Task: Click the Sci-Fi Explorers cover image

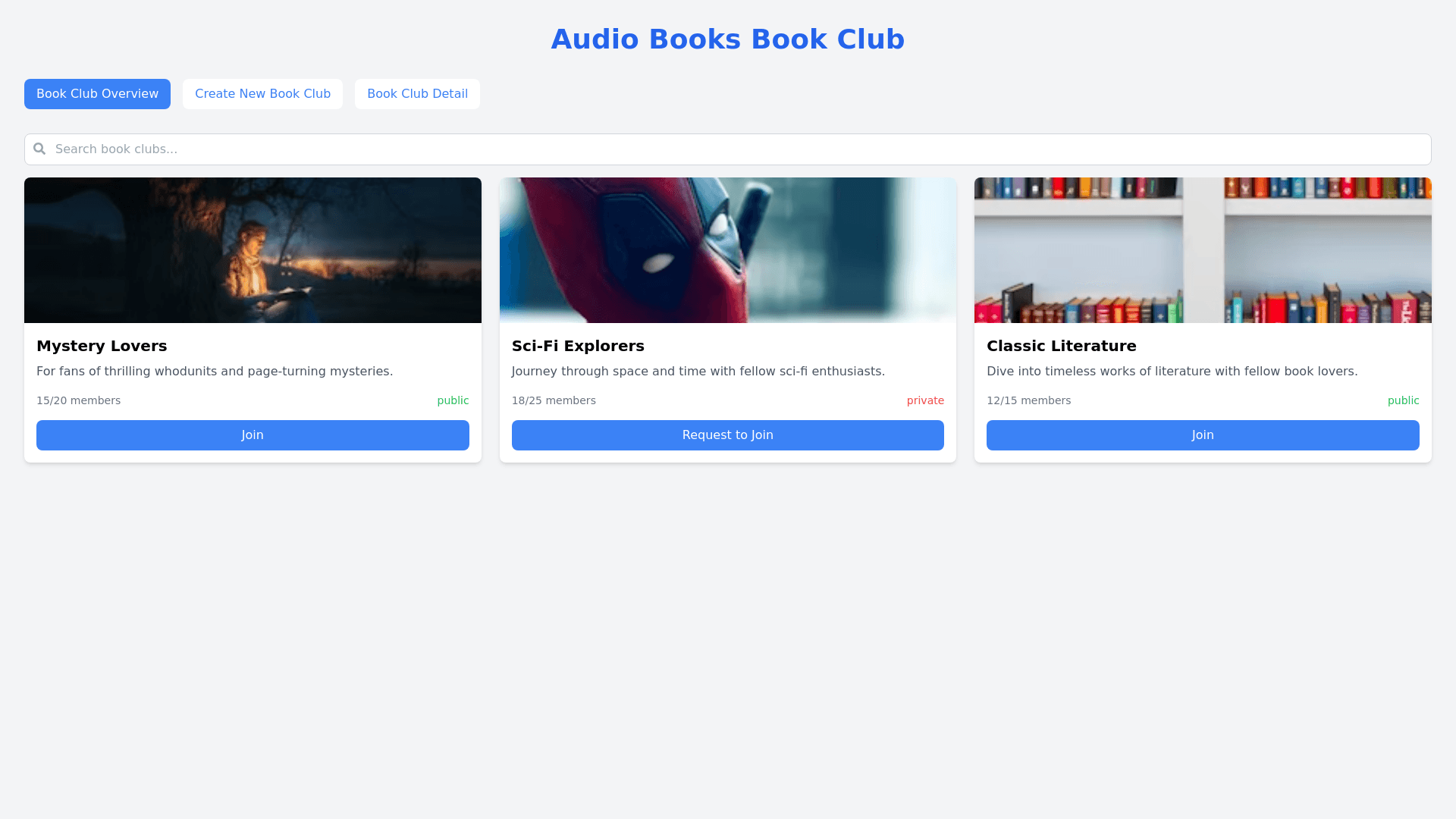Action: [727, 250]
